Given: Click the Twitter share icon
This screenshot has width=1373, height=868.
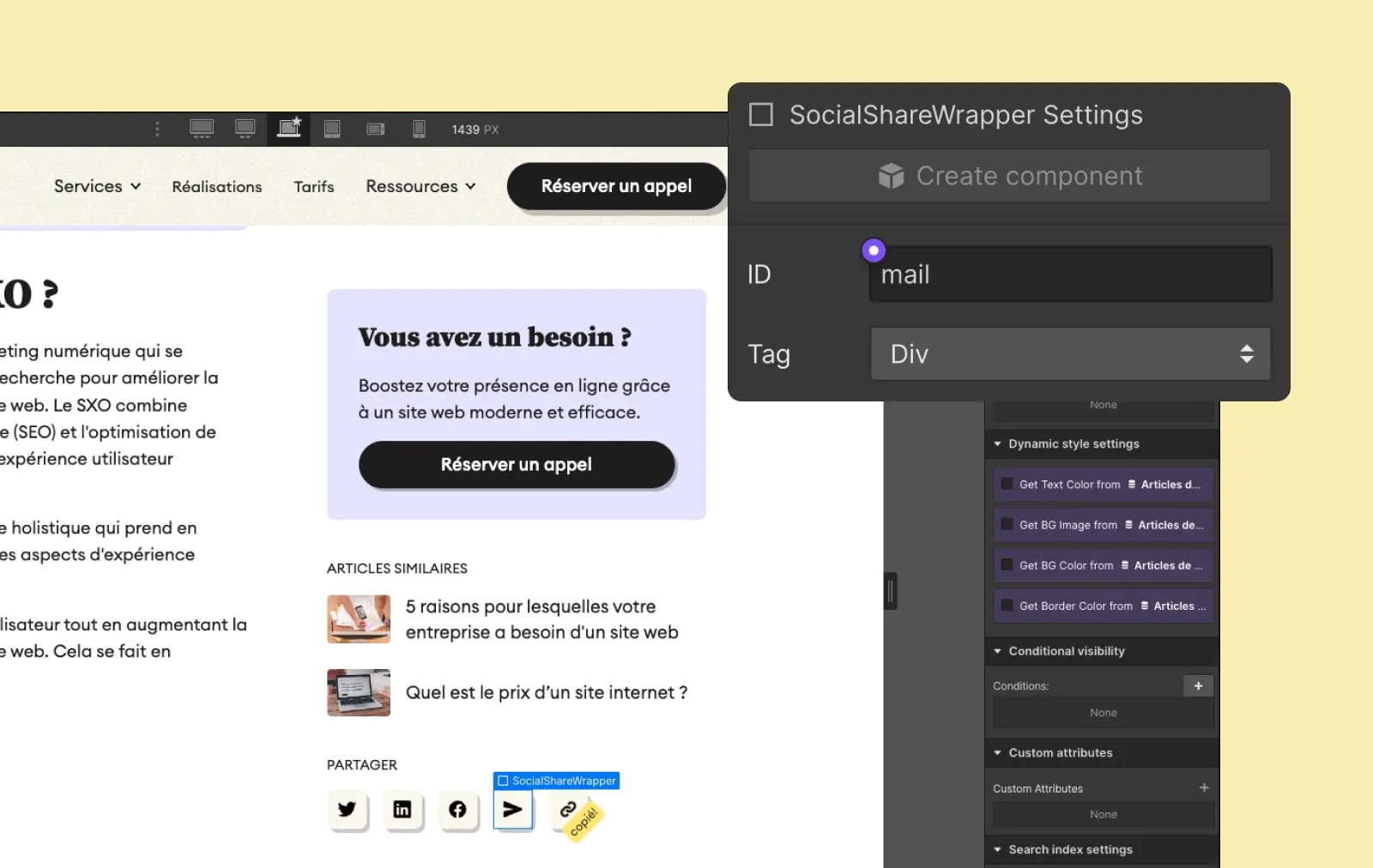Looking at the screenshot, I should click(347, 809).
